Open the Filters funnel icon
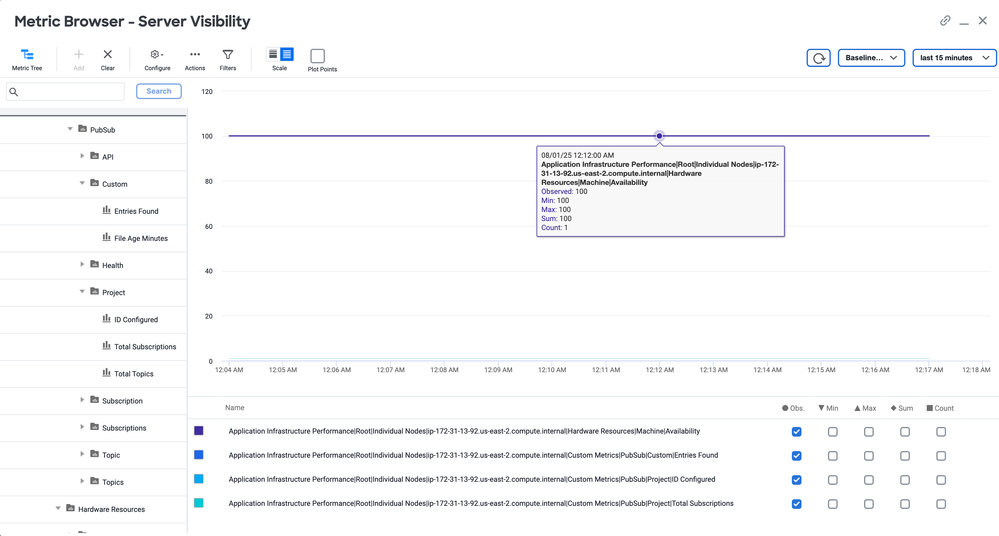Screen dimensions: 999x536 227,55
